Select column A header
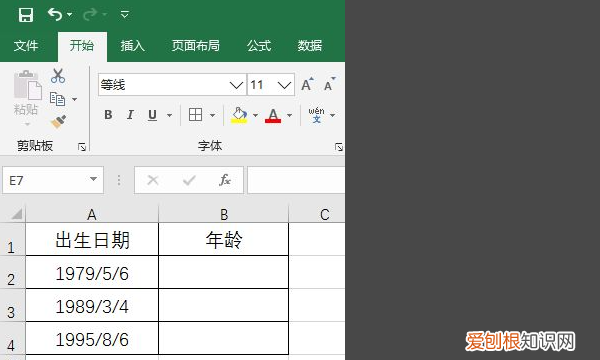 (x=92, y=214)
